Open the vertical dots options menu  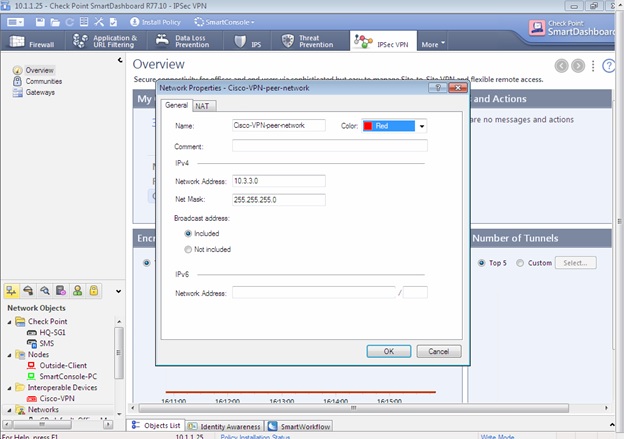point(593,66)
